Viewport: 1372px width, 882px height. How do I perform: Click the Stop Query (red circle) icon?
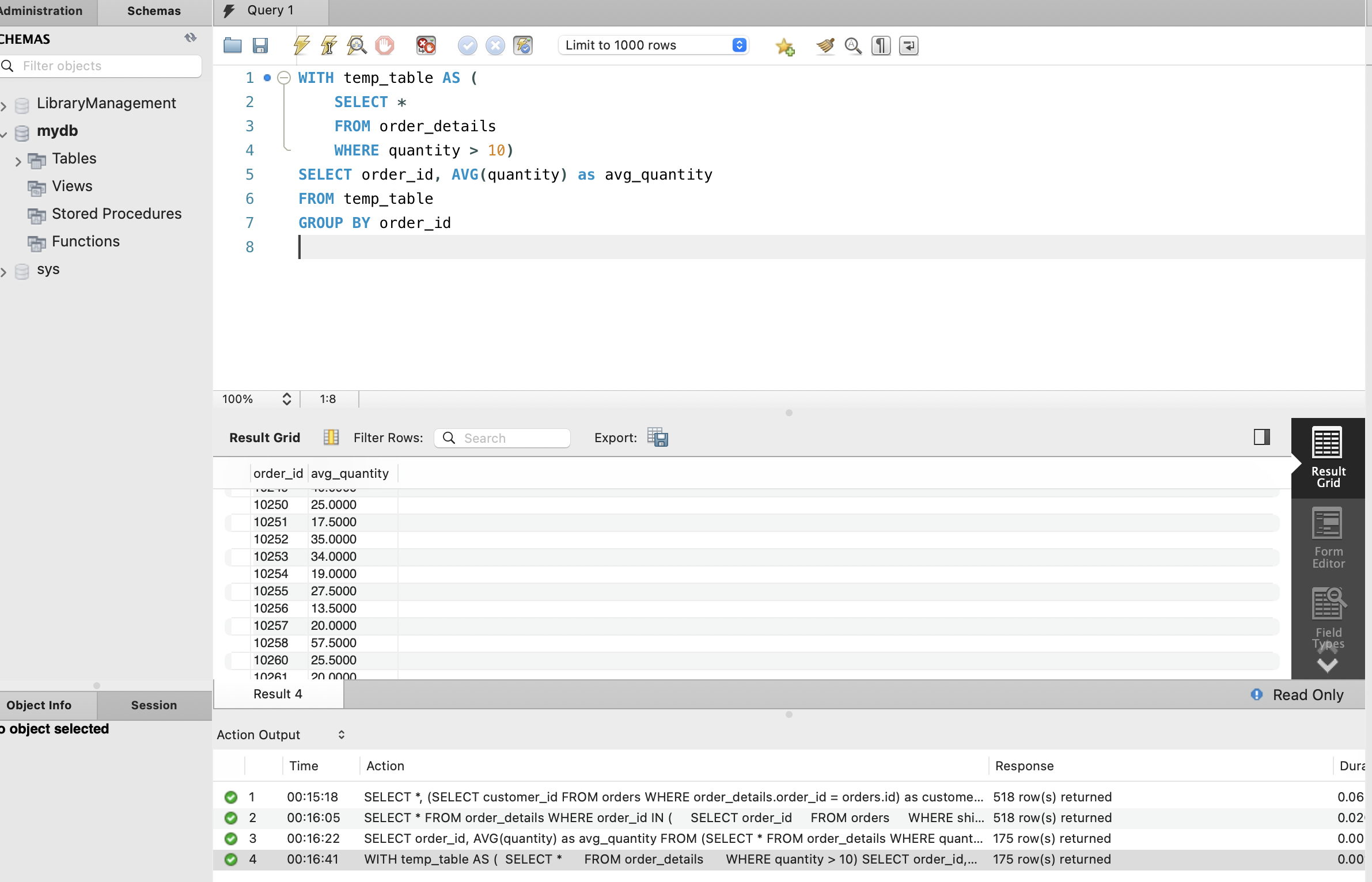(x=384, y=45)
